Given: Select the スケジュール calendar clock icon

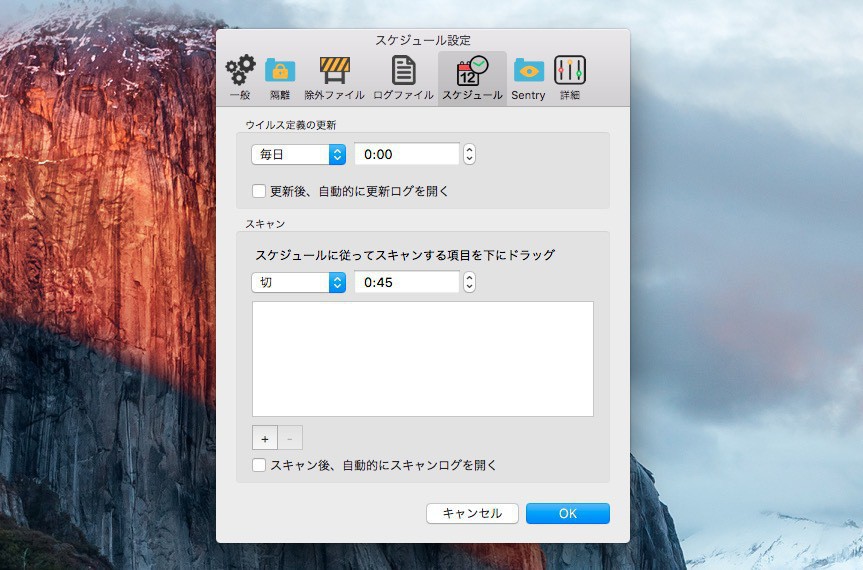Looking at the screenshot, I should pyautogui.click(x=472, y=71).
